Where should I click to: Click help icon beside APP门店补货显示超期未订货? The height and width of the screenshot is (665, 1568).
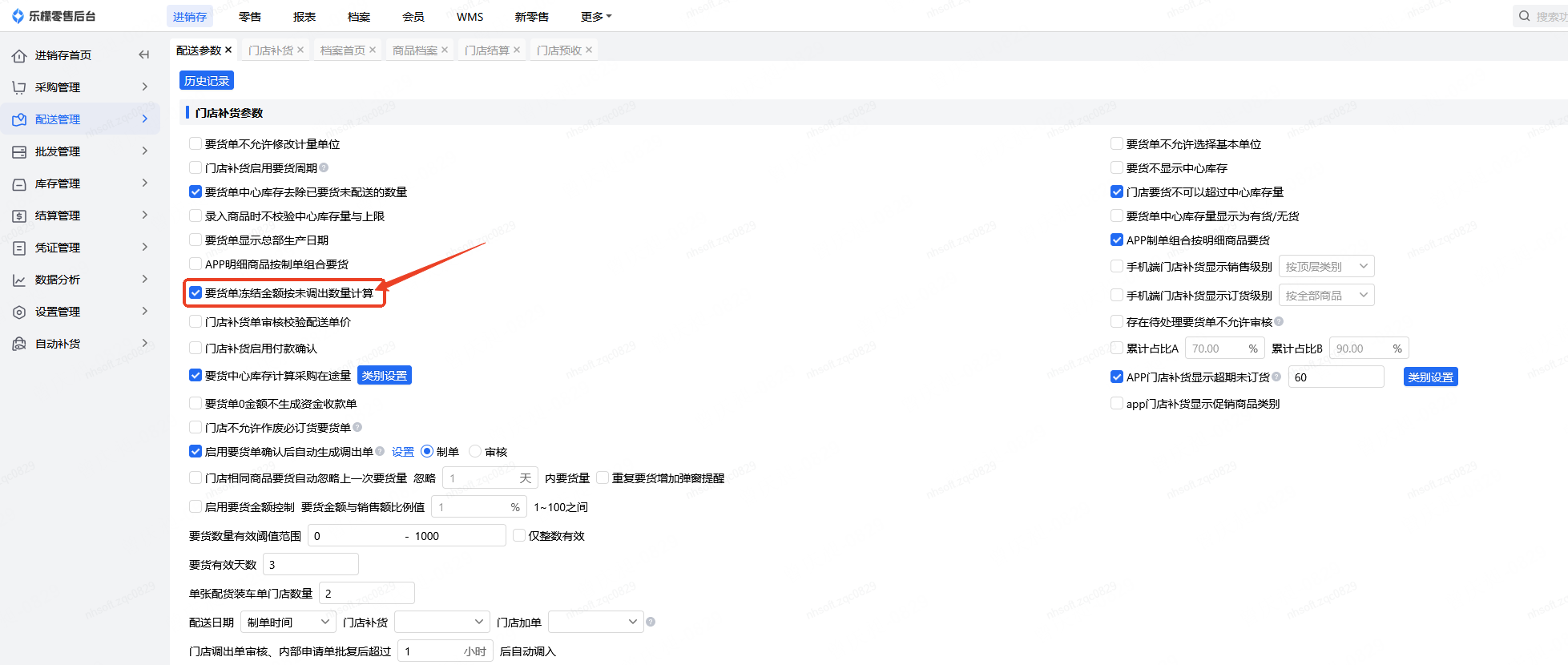pos(1276,377)
